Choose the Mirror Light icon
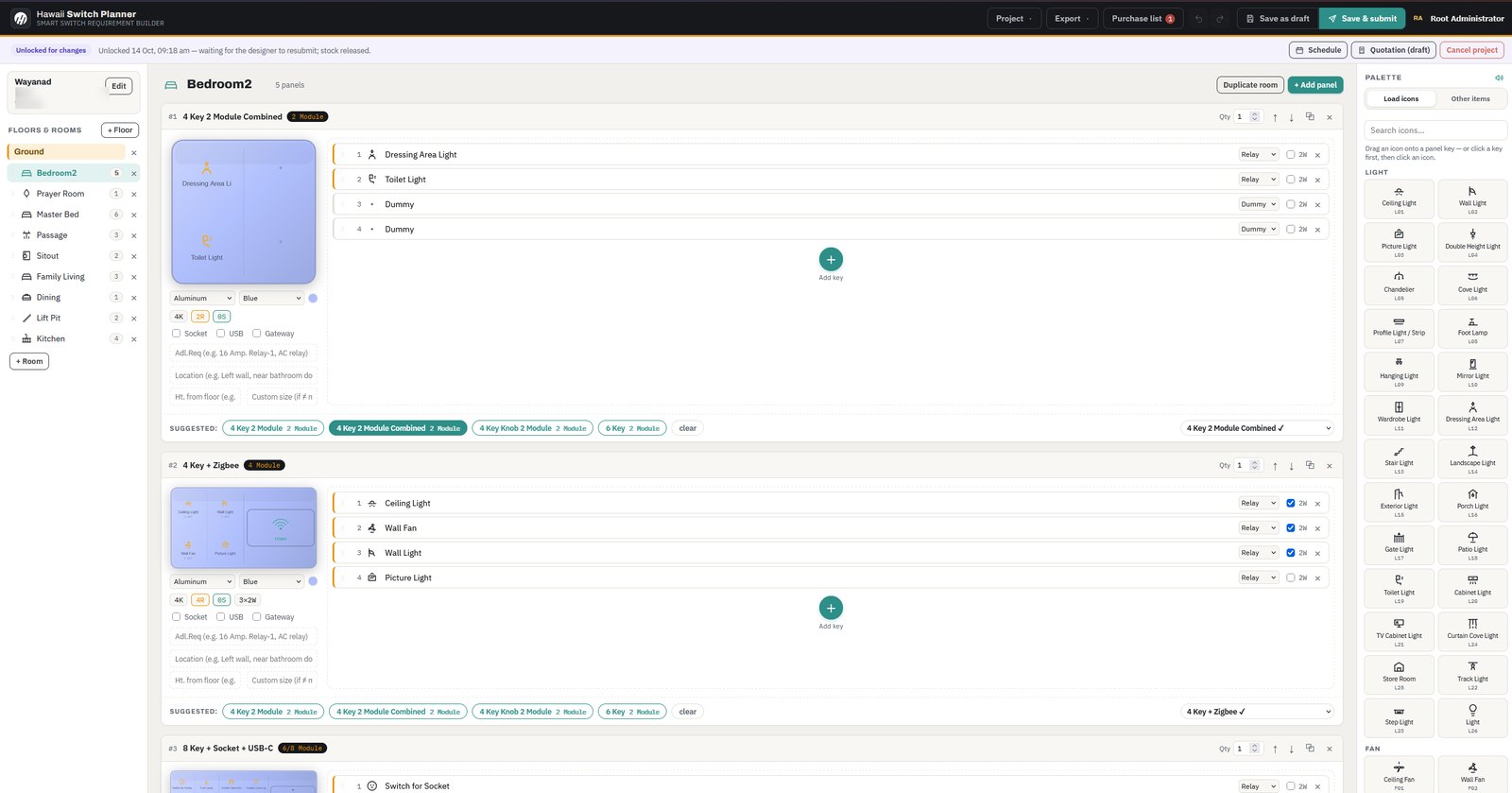Viewport: 1512px width, 793px height. coord(1472,372)
